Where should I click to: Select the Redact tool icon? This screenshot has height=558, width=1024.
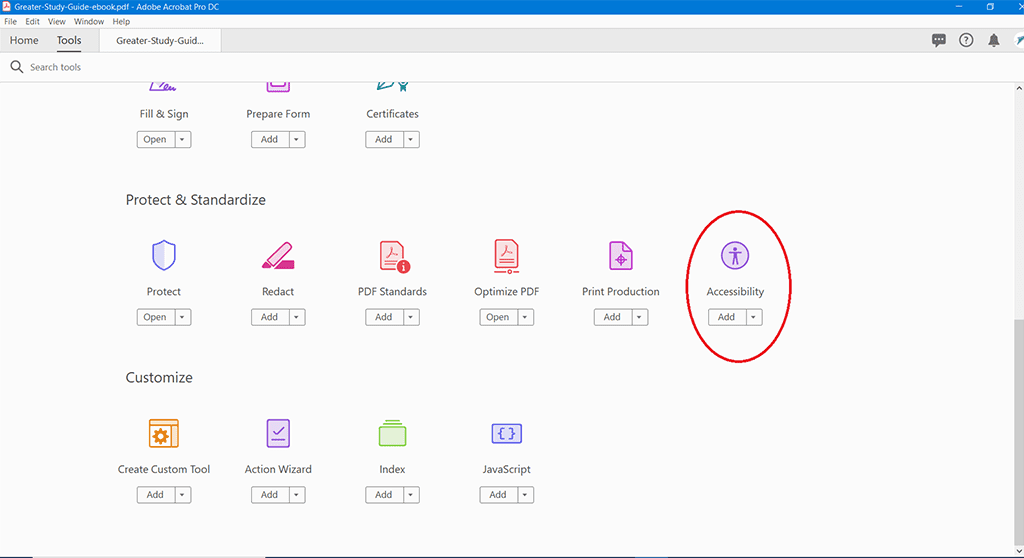click(x=278, y=256)
